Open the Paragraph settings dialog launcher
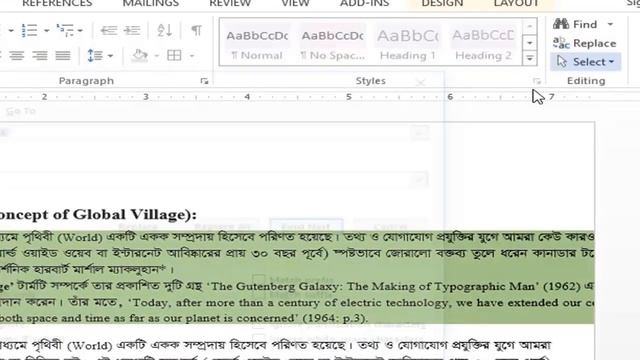 204,81
